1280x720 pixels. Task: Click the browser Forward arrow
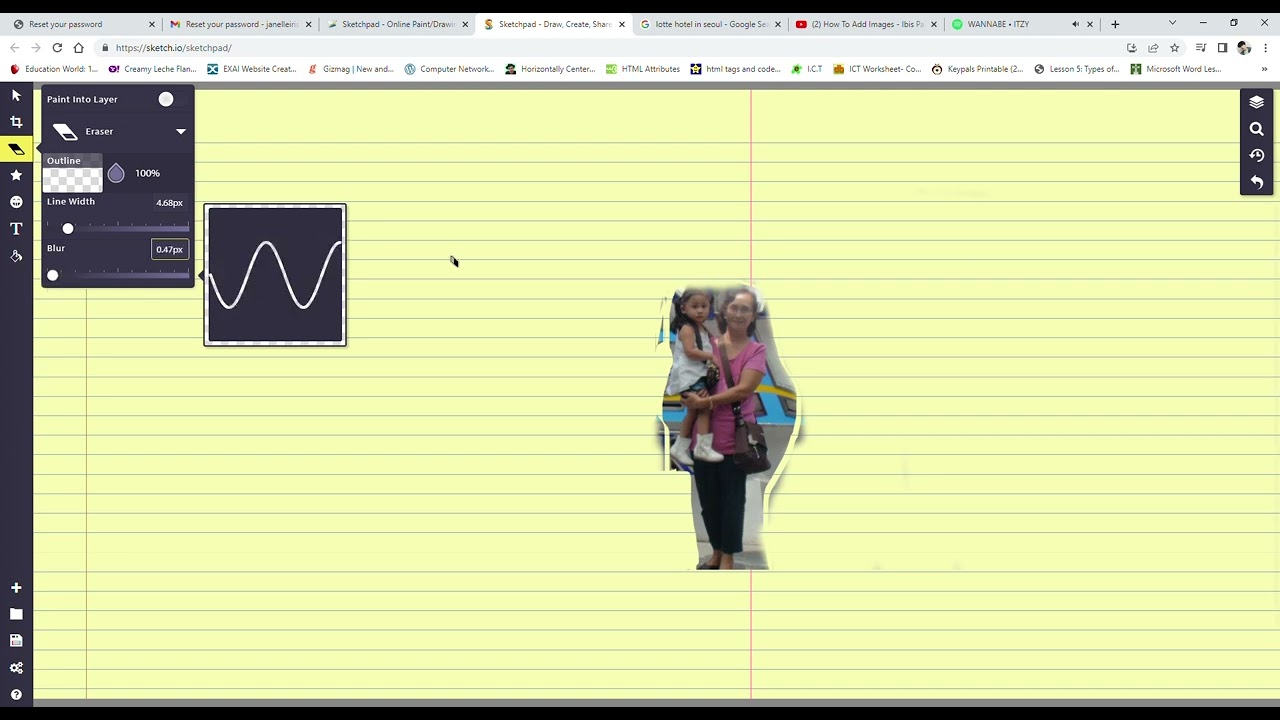(36, 47)
